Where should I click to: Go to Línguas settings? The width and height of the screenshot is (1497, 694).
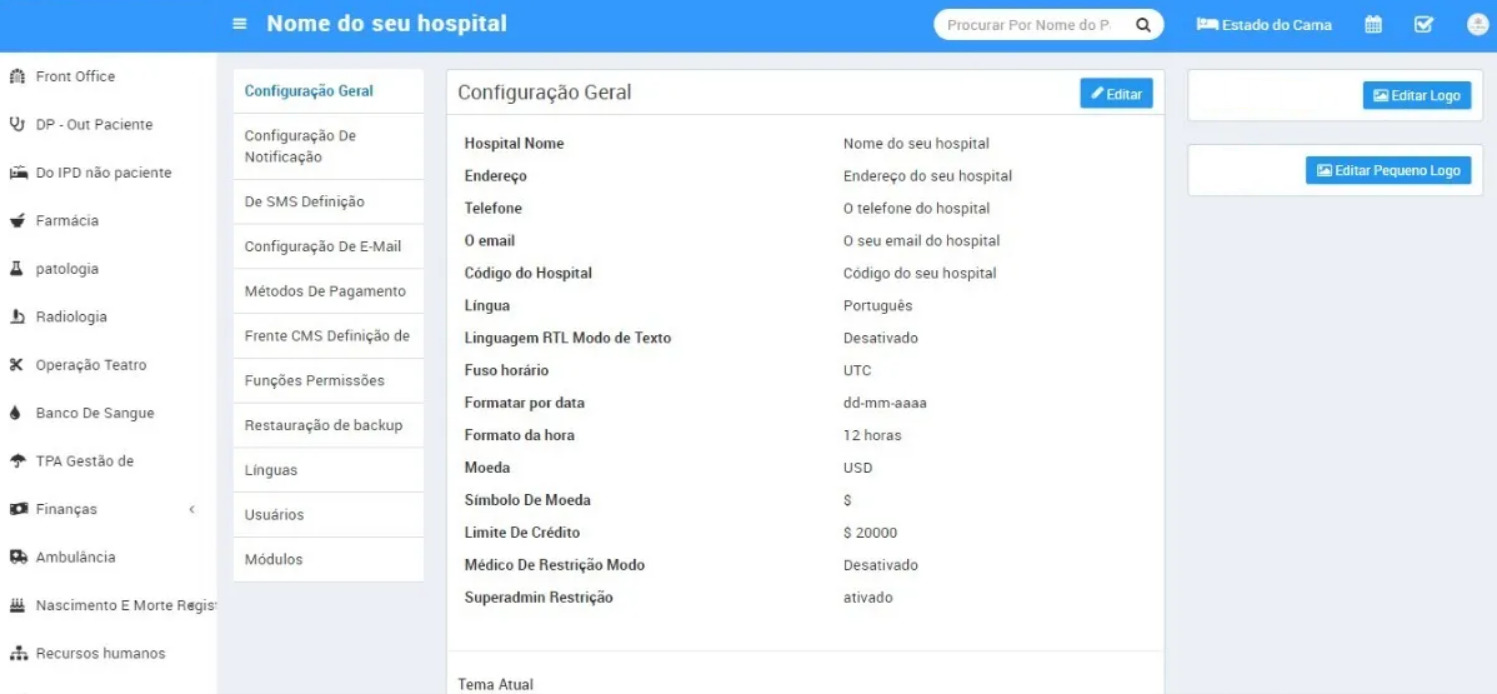[328, 470]
